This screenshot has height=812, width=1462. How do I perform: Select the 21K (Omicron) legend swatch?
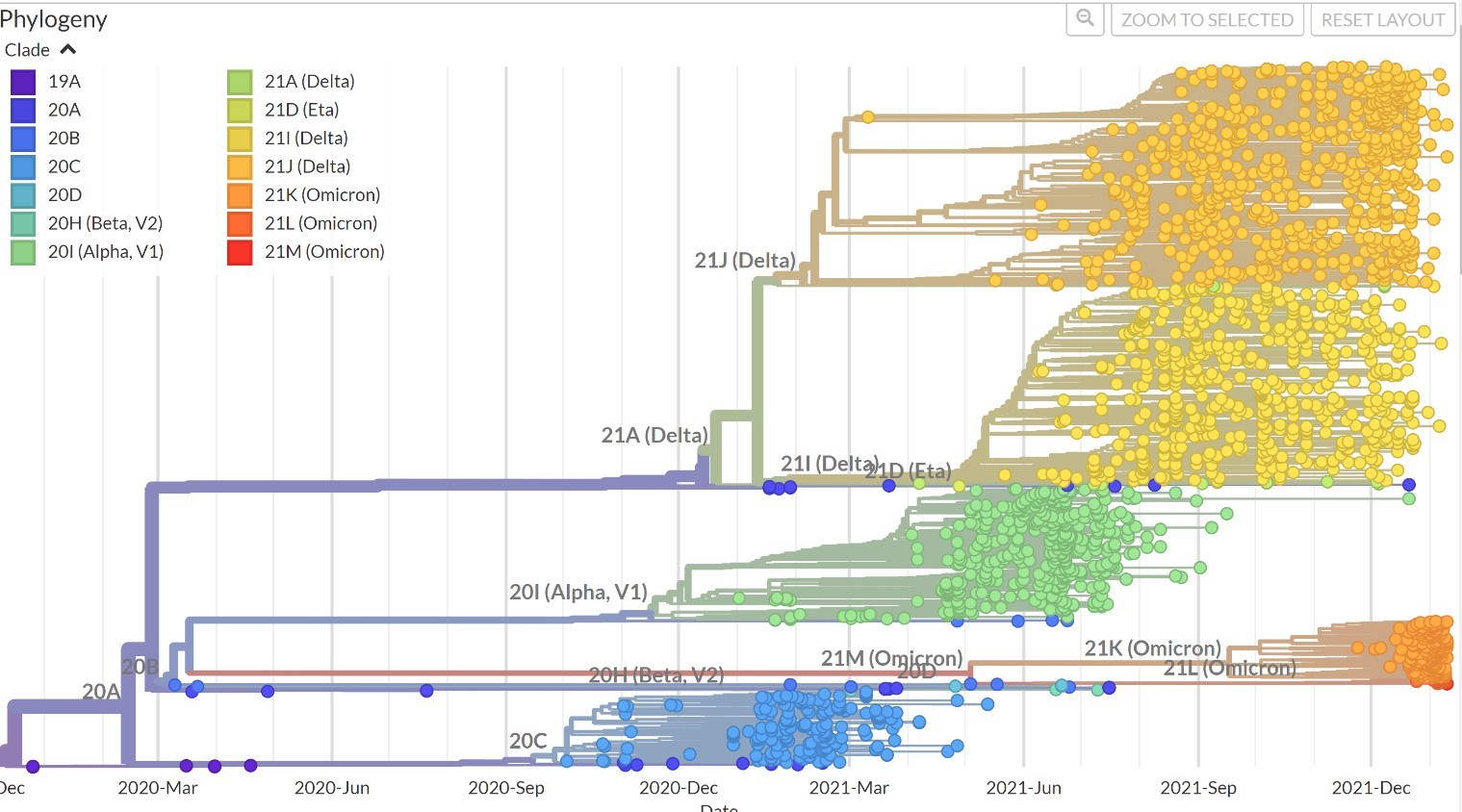240,195
